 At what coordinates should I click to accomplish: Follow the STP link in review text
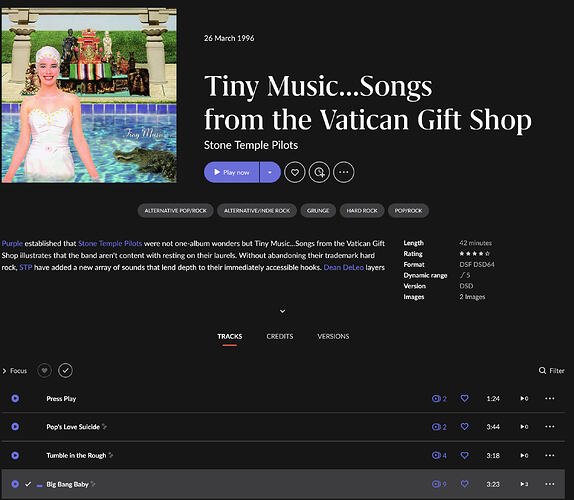[x=26, y=268]
